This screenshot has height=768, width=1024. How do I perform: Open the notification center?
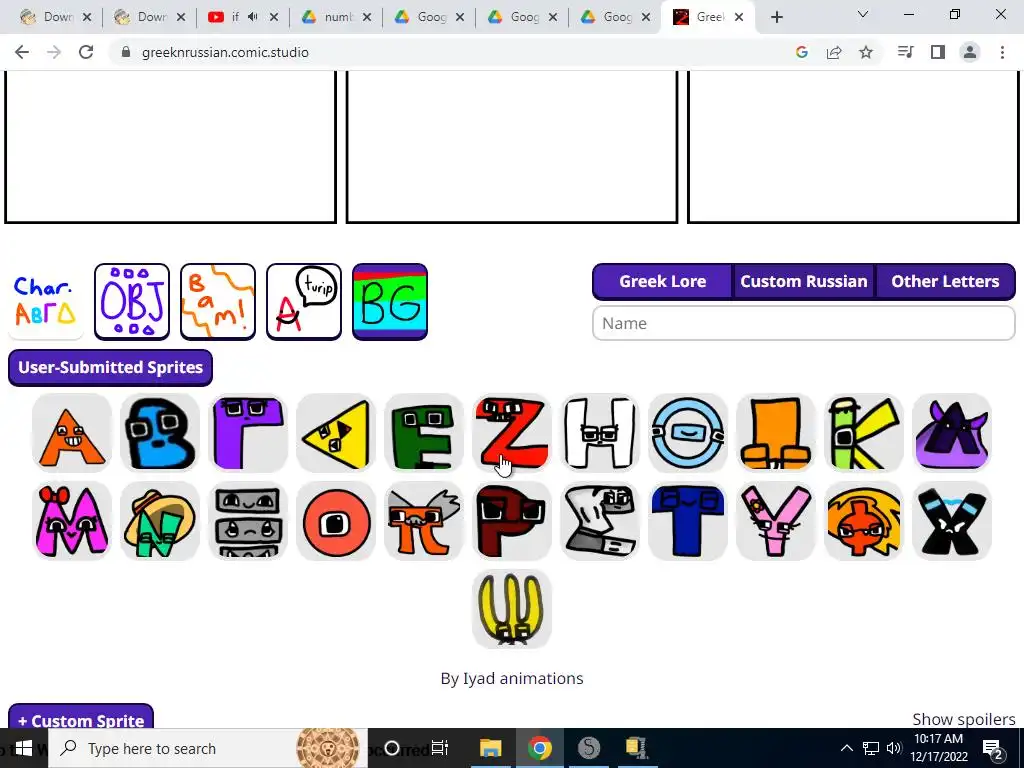click(993, 748)
